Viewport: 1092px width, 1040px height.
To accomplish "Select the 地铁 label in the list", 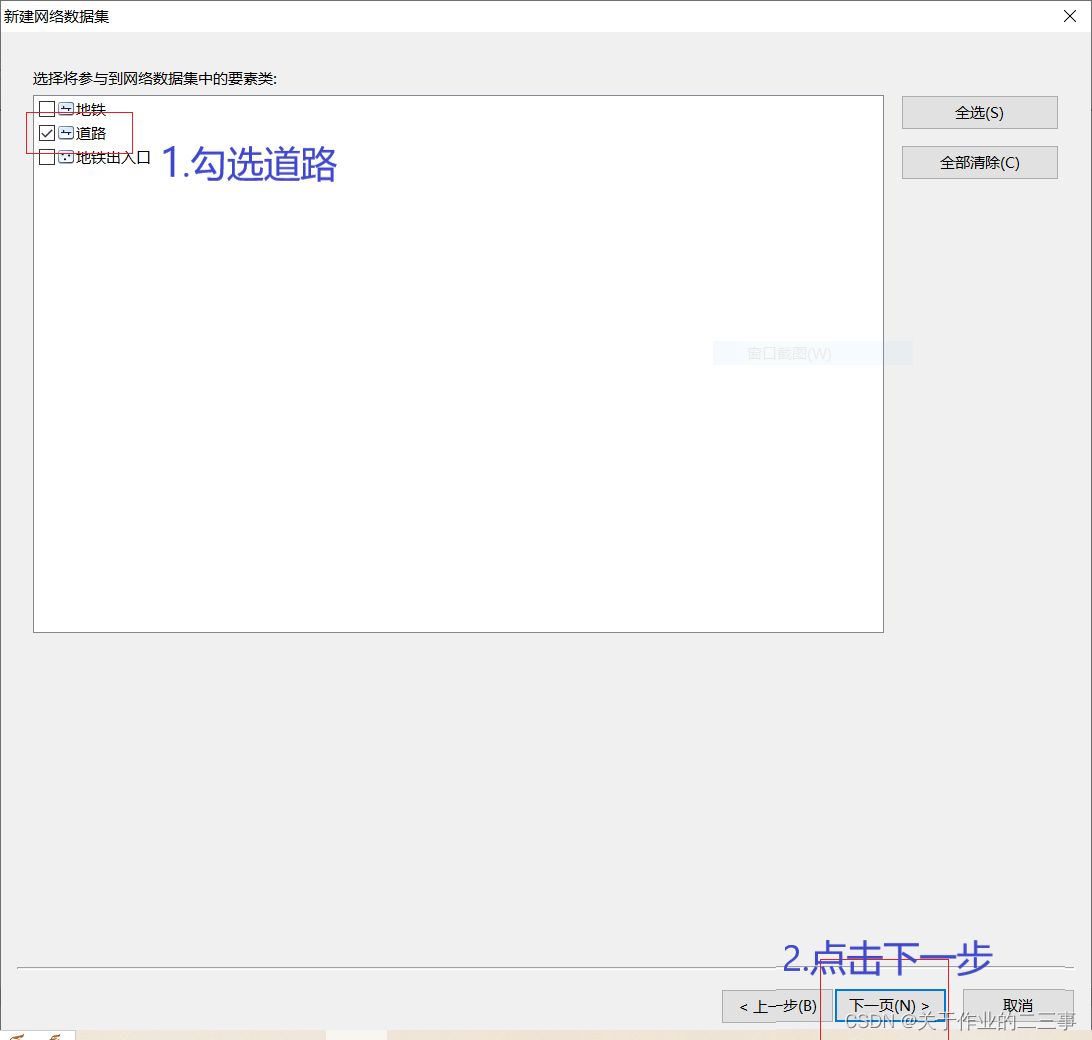I will (x=92, y=108).
